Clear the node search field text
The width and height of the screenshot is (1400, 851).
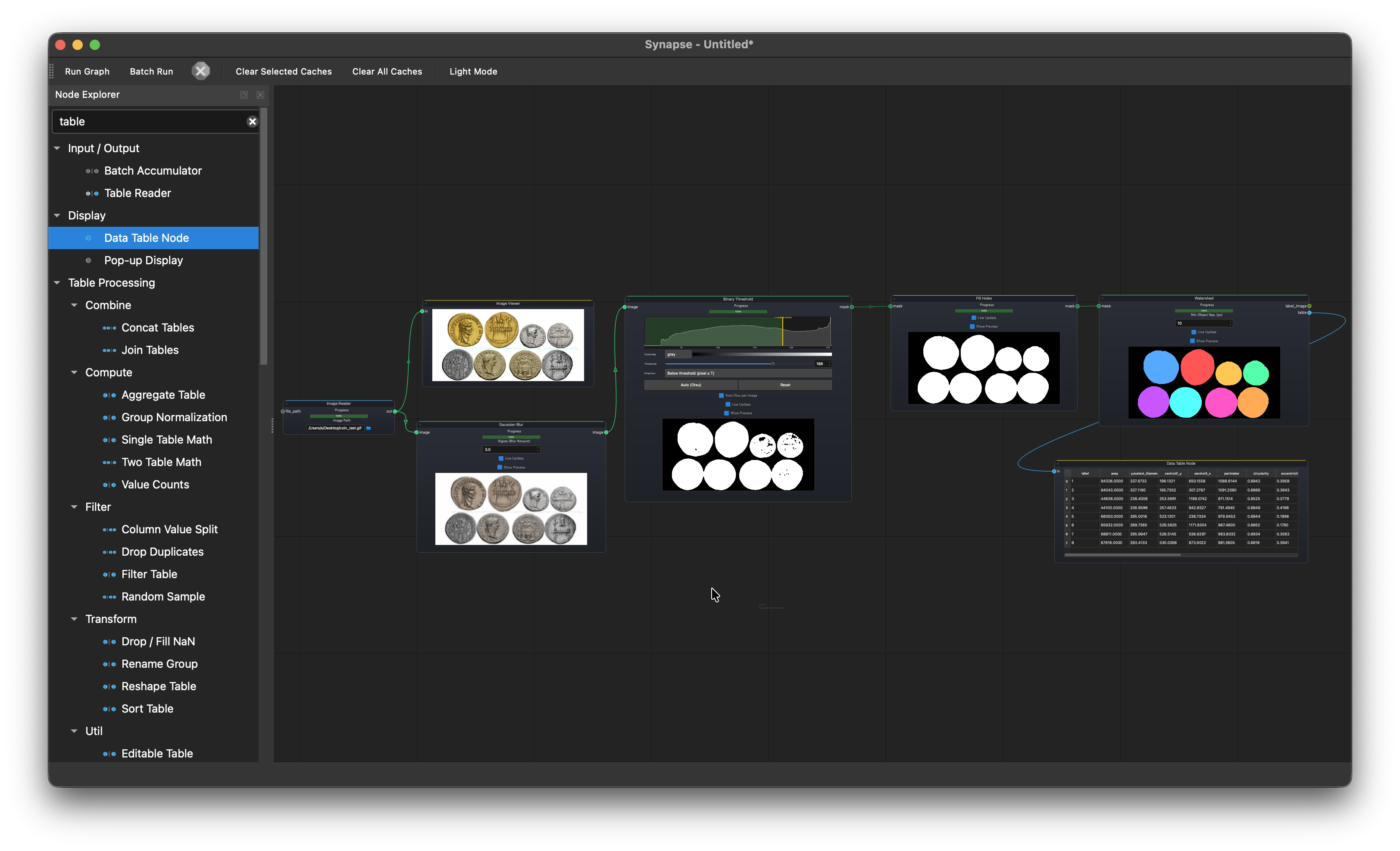coord(252,122)
